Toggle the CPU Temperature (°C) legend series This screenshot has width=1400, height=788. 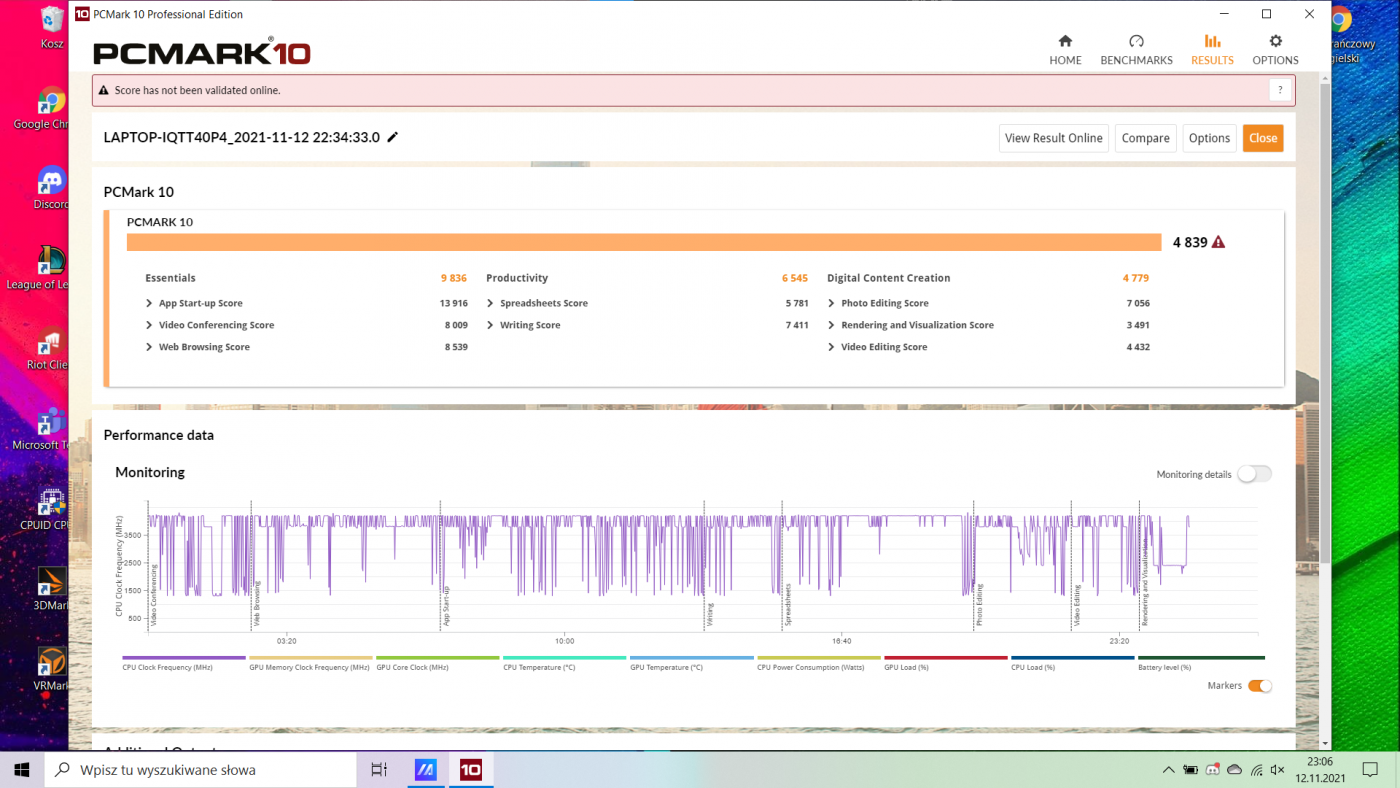(564, 663)
